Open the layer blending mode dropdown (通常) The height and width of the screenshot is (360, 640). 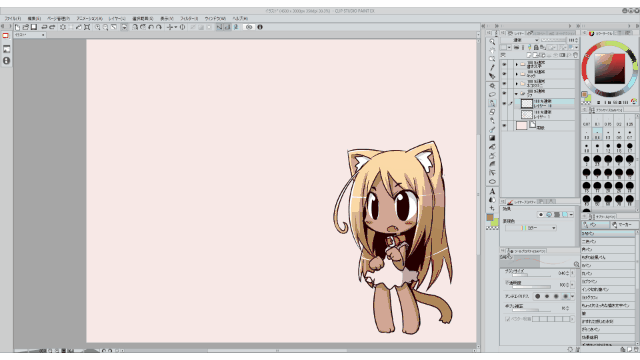tap(521, 40)
